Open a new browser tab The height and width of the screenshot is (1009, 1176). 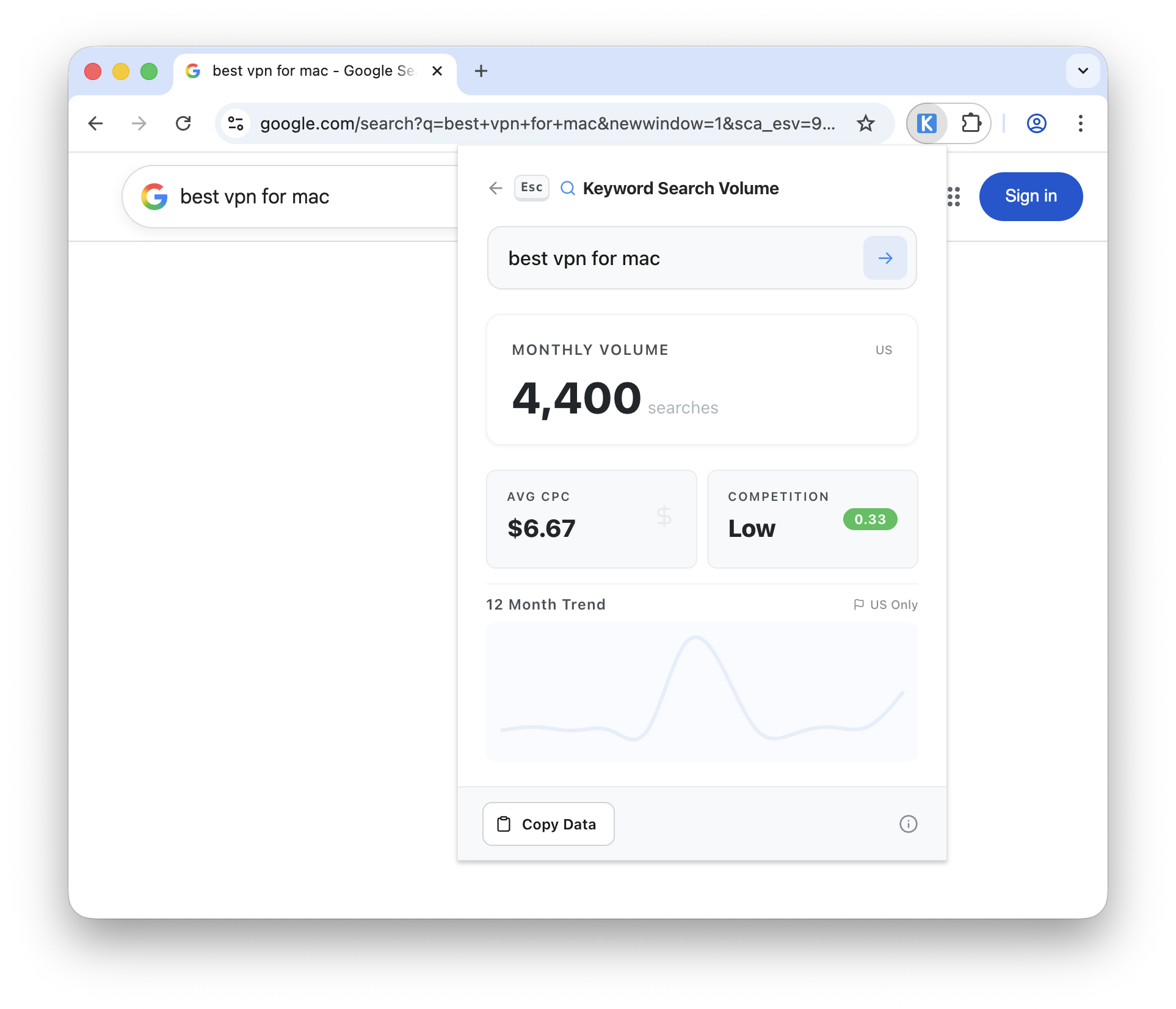pos(481,71)
